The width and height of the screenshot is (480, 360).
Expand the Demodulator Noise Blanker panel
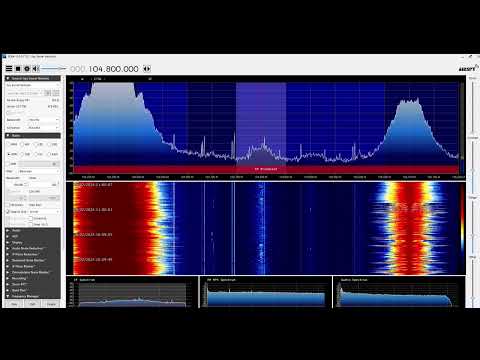(x=33, y=272)
